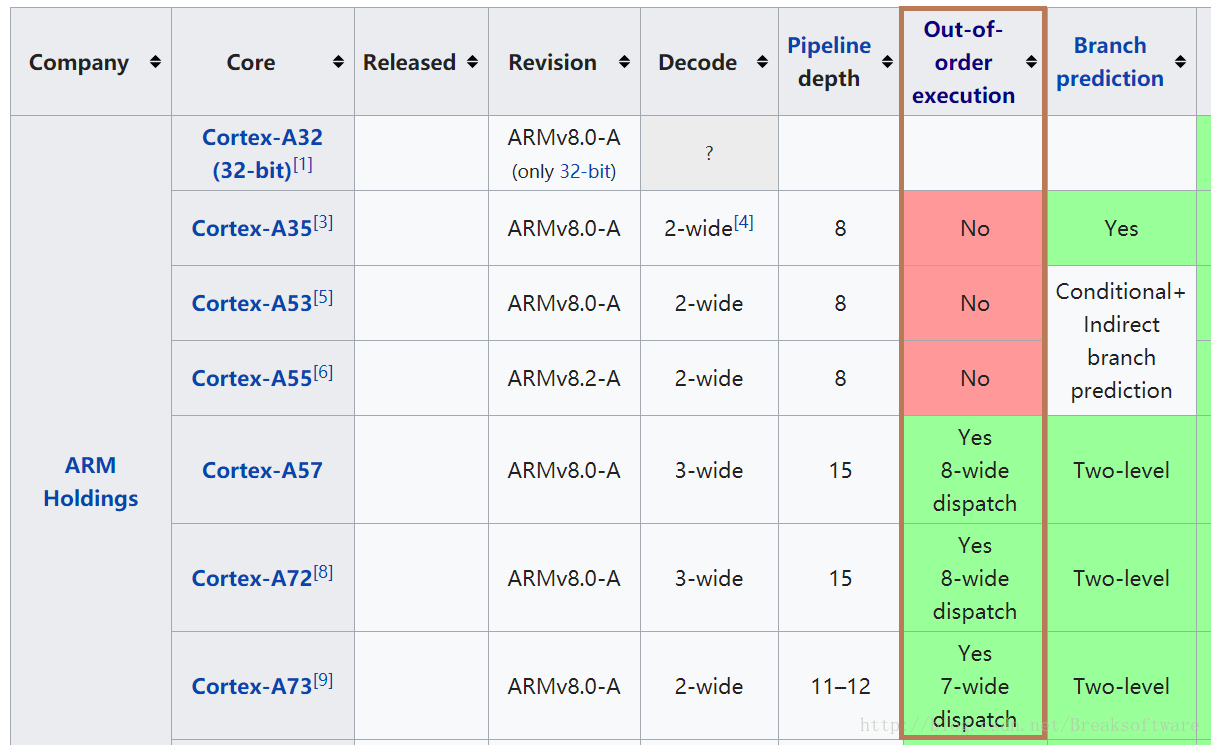Select 'No' cell in Cortex-A55 row

(975, 378)
